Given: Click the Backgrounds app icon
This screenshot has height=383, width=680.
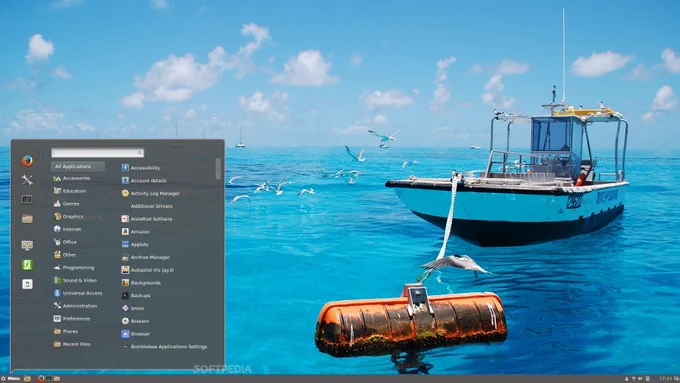Looking at the screenshot, I should click(125, 283).
